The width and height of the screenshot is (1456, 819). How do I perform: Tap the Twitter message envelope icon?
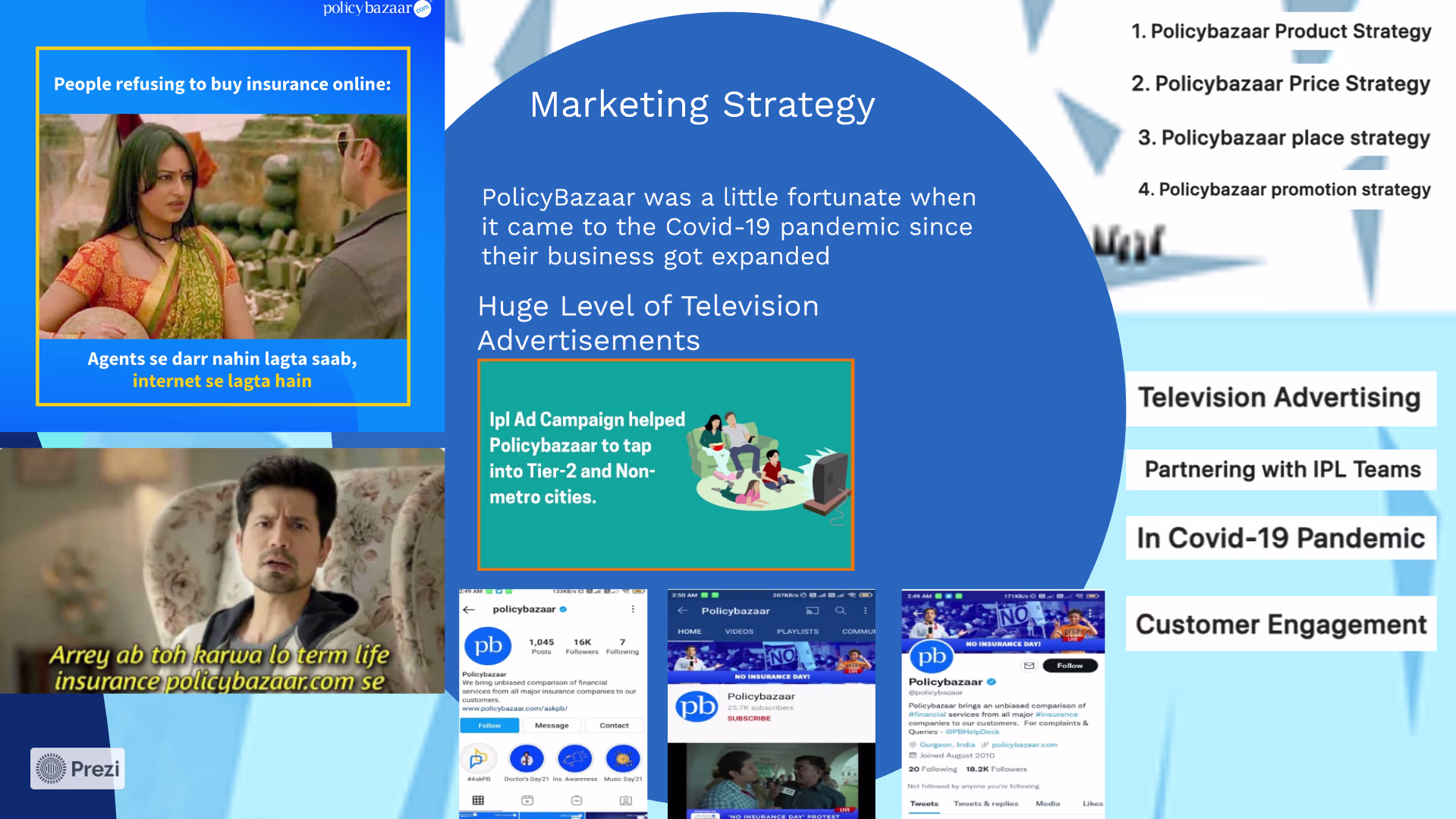pyautogui.click(x=1030, y=666)
